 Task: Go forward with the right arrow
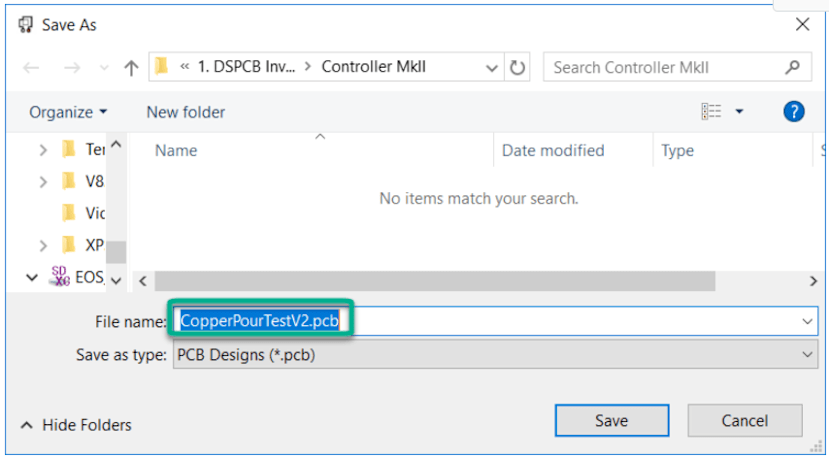tap(72, 68)
